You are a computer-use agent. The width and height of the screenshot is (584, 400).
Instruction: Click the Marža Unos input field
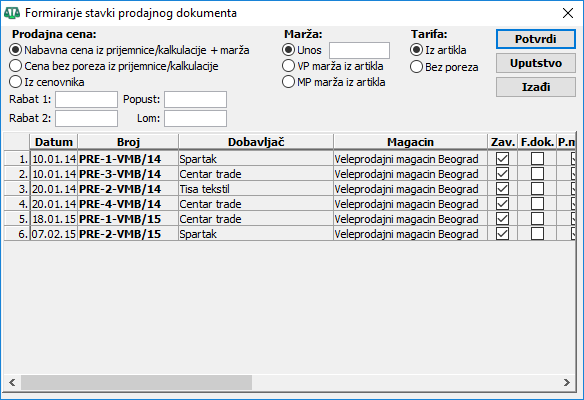tap(359, 50)
